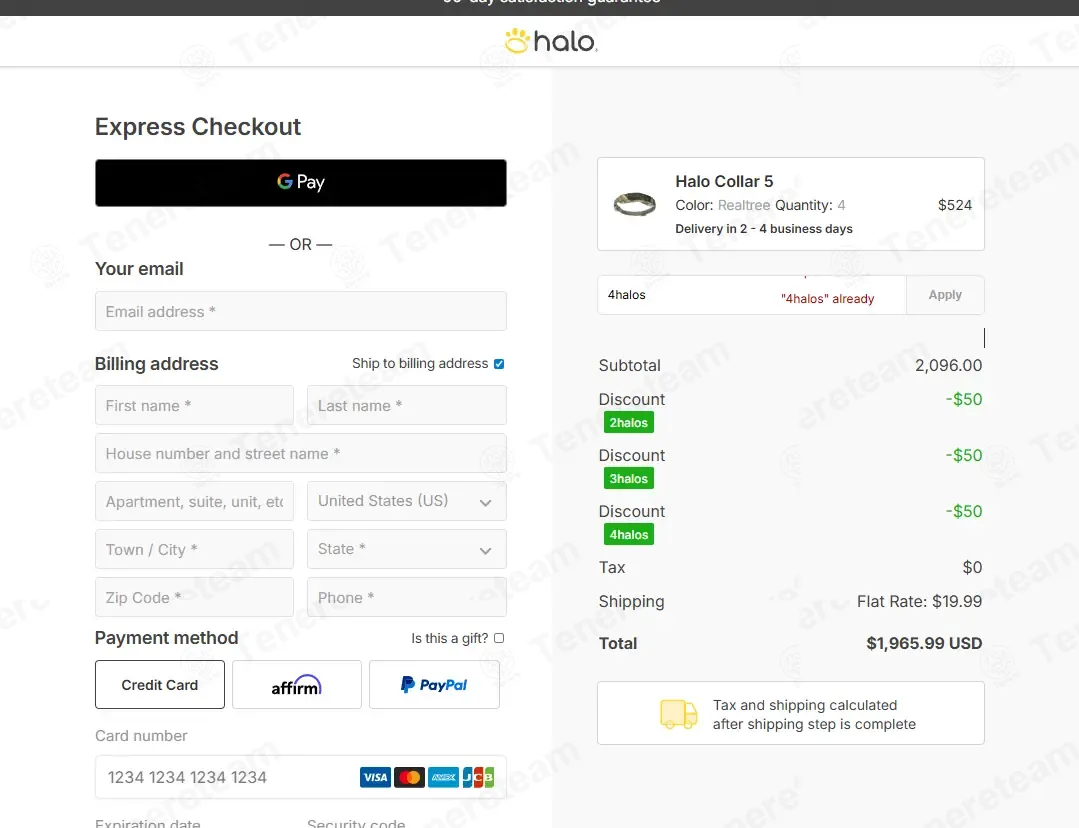Select Credit Card payment method
Viewport: 1079px width, 828px height.
coord(160,685)
